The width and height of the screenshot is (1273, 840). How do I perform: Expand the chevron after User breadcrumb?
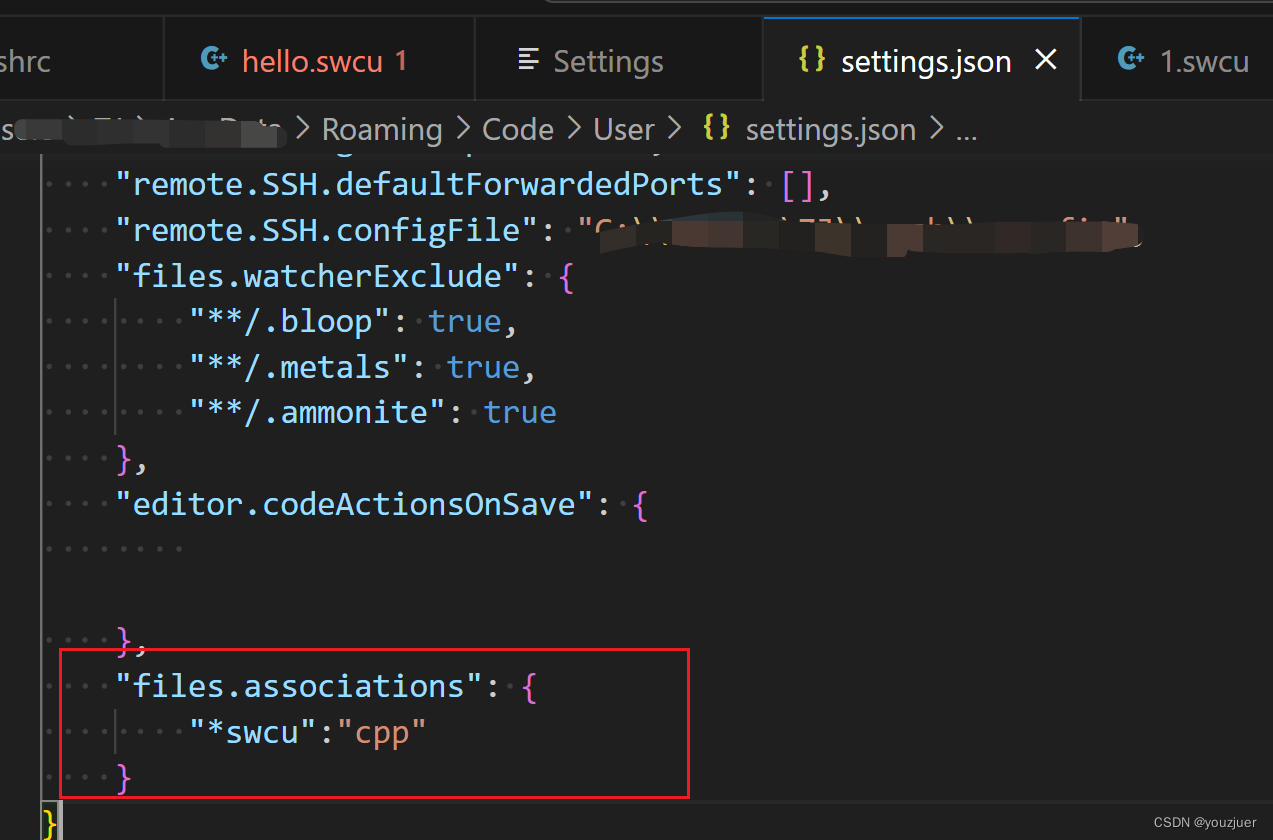pos(674,129)
